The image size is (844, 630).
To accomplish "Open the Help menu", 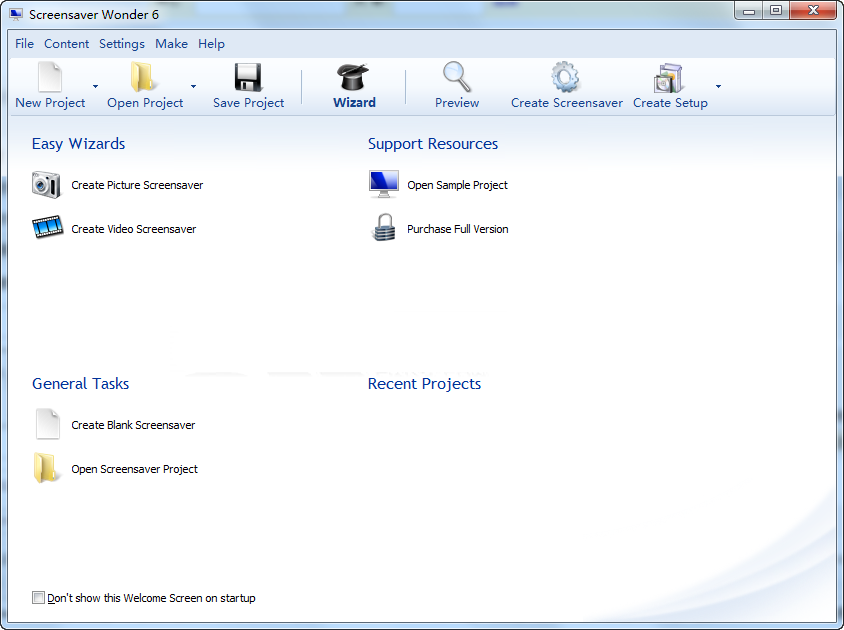I will click(x=211, y=44).
